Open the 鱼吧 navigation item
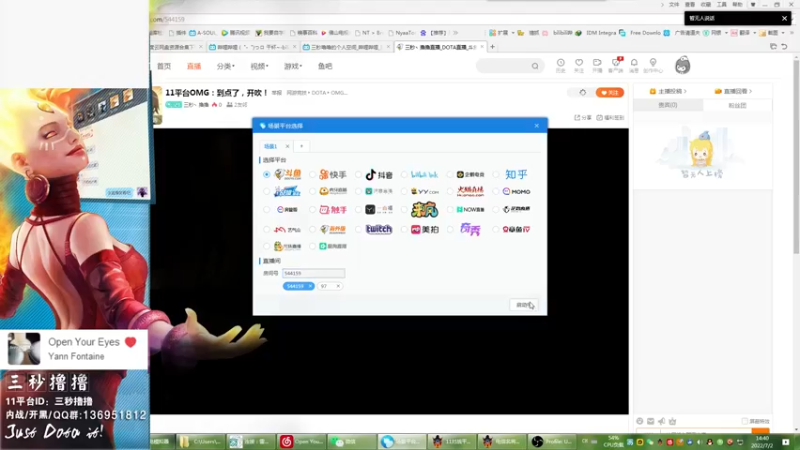The height and width of the screenshot is (450, 800). click(325, 66)
